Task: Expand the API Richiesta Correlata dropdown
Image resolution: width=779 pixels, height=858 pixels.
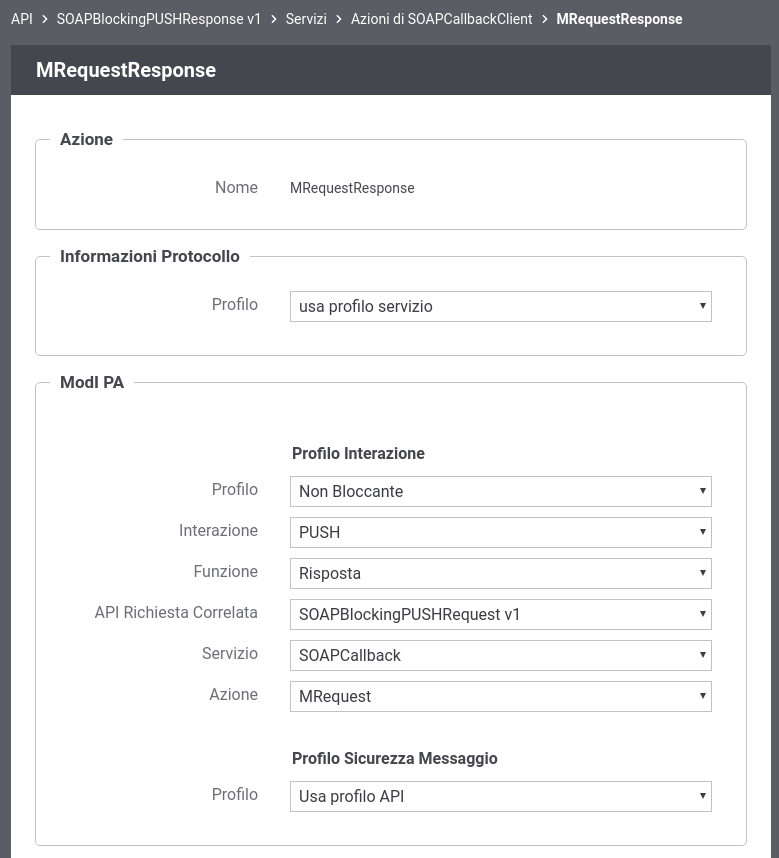Action: pyautogui.click(x=501, y=614)
